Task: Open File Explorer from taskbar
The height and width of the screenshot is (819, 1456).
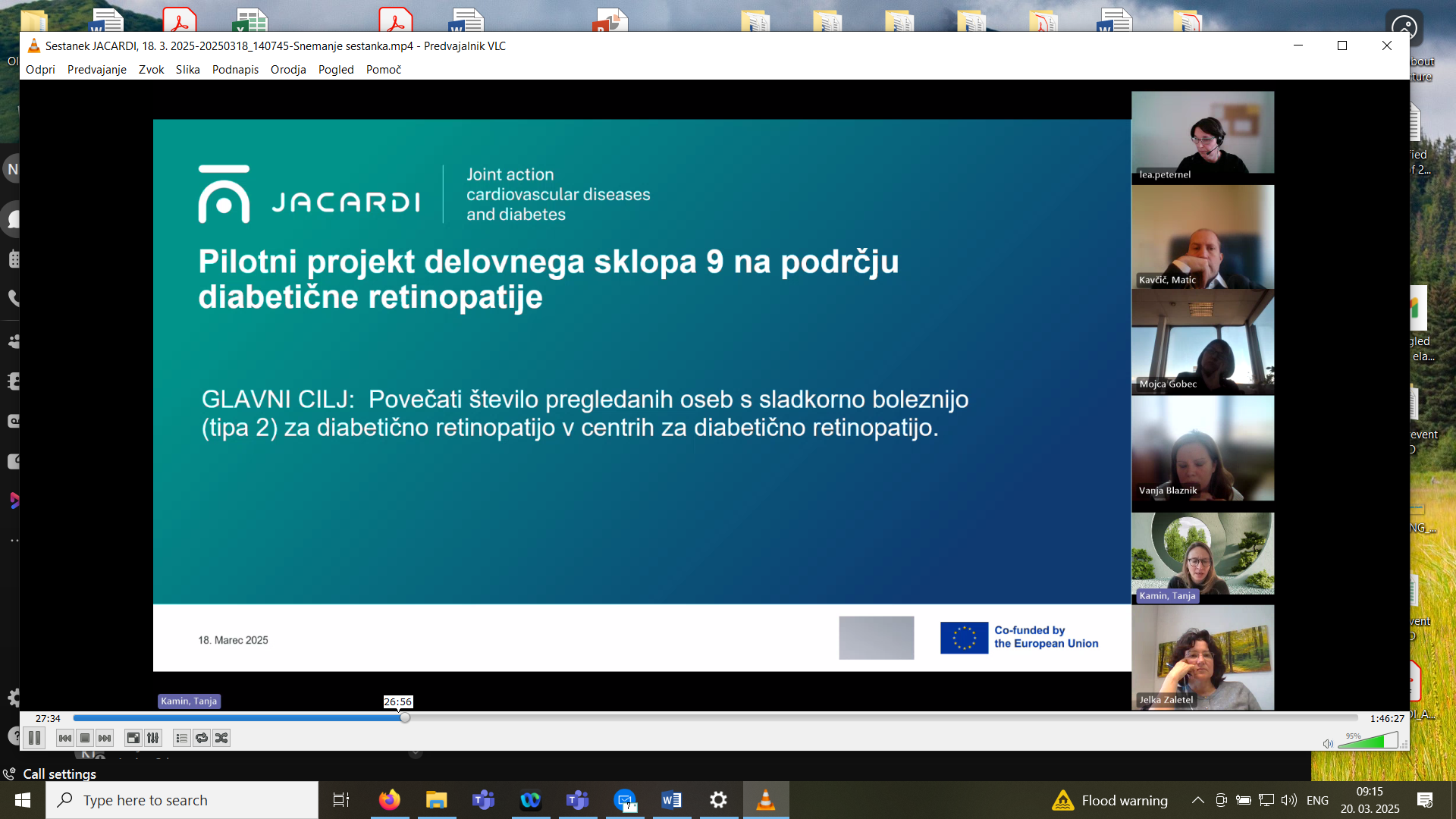Action: (437, 800)
